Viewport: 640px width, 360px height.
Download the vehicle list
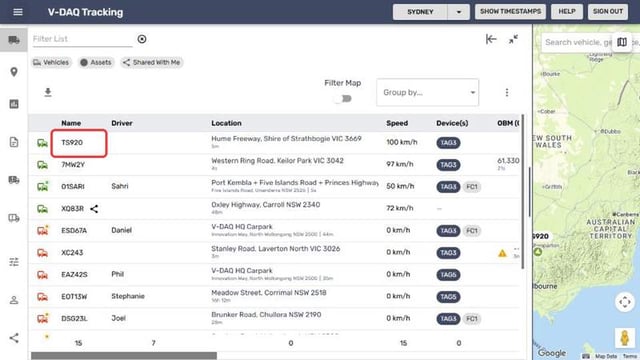coord(48,92)
